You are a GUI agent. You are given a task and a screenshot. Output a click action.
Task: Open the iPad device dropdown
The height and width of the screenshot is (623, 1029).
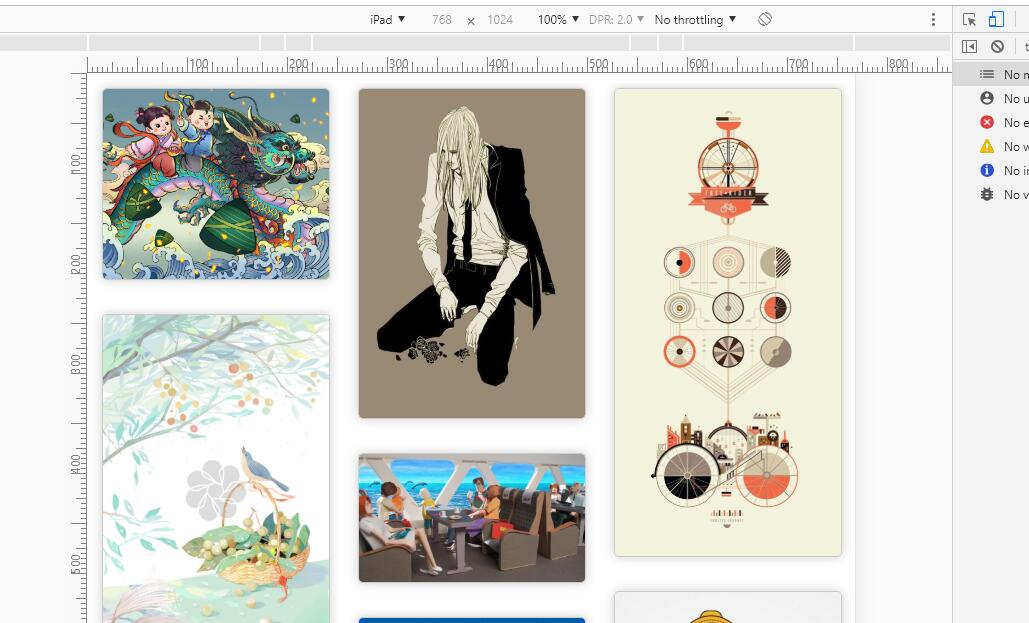coord(387,20)
